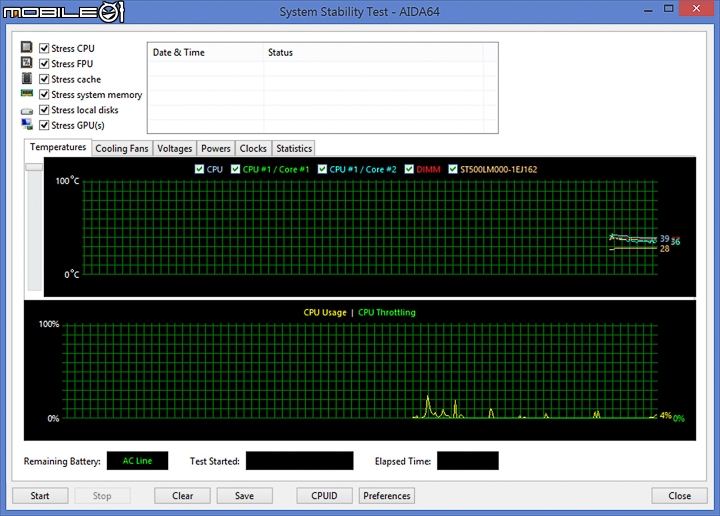Click the Status column header
This screenshot has height=516, width=720.
[373, 52]
